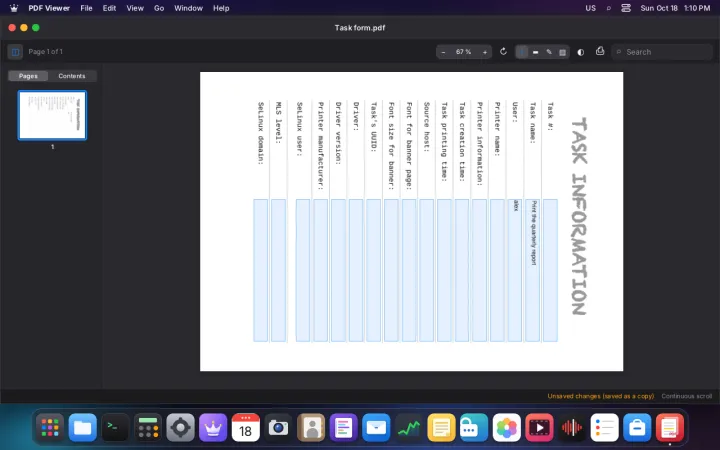The height and width of the screenshot is (450, 720).
Task: Click the Source host form field
Action: (x=427, y=270)
